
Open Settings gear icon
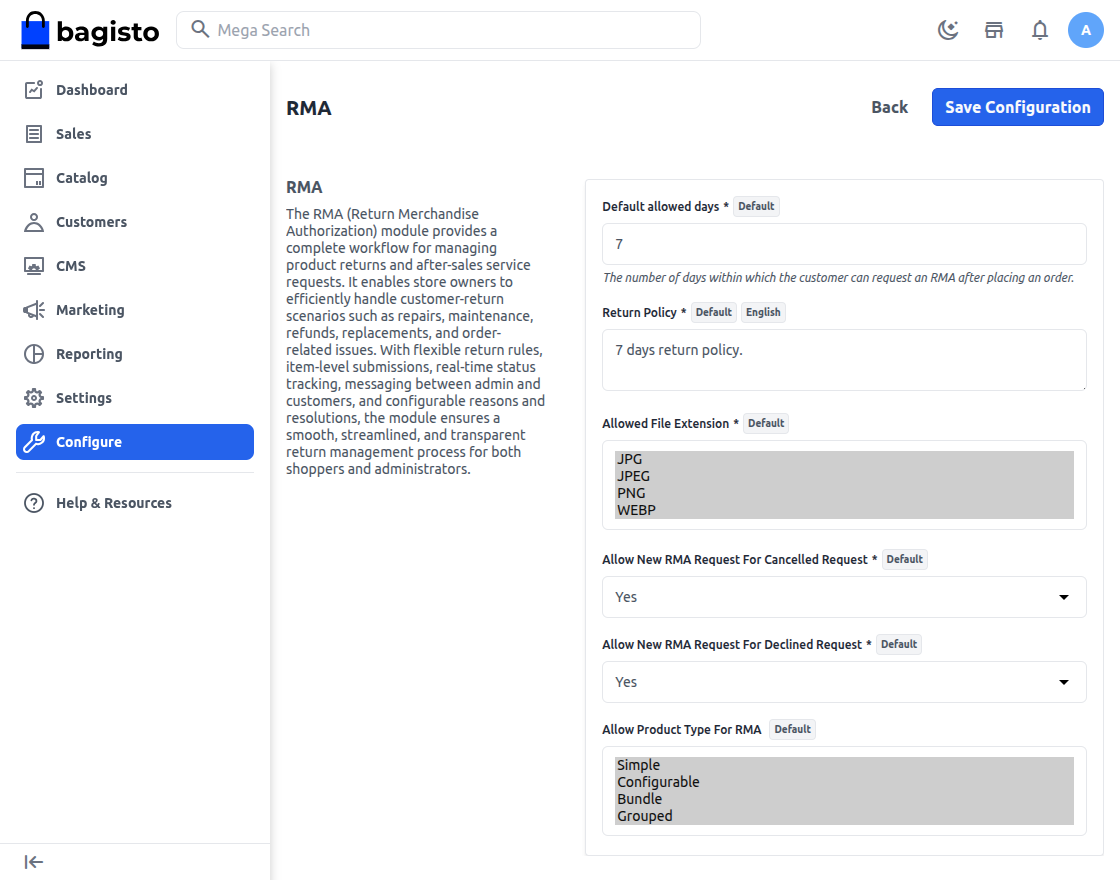34,398
